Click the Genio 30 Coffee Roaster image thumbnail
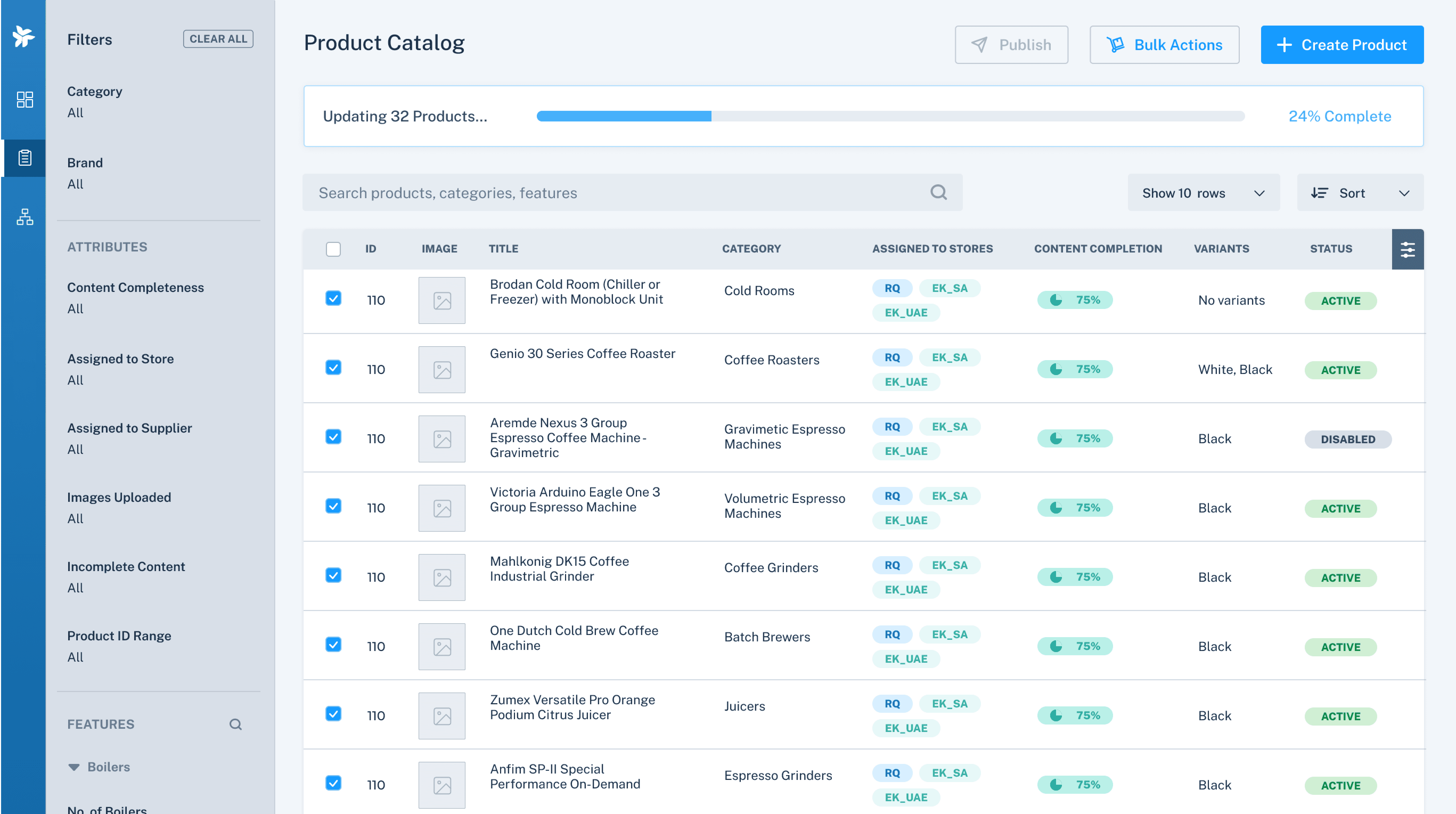Screen dimensions: 1456x814 (x=441, y=370)
